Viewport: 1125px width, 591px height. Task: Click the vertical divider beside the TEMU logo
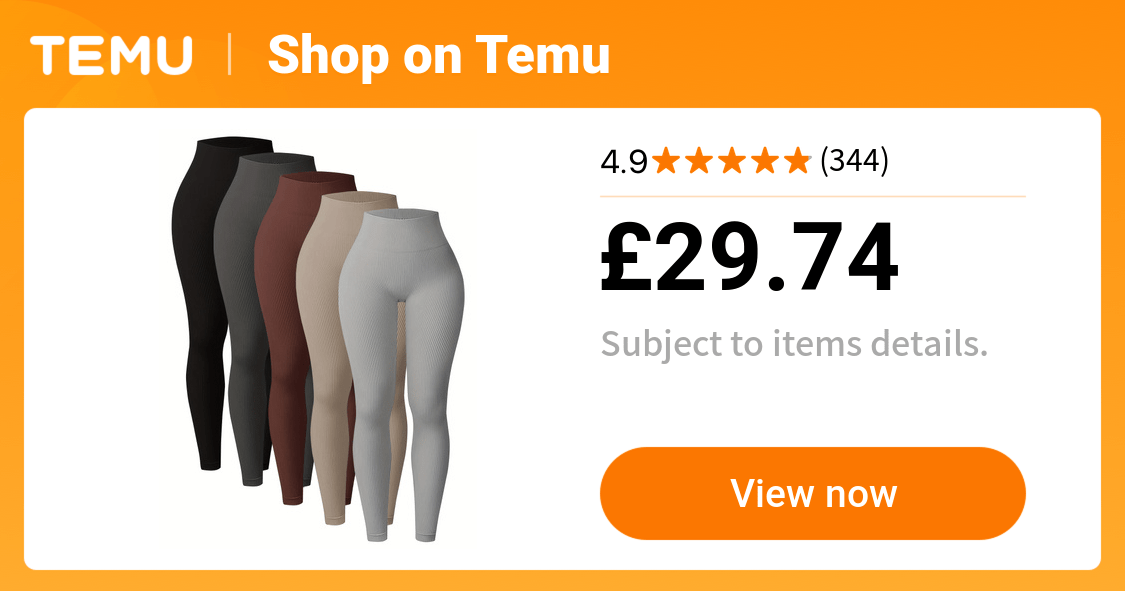[230, 55]
